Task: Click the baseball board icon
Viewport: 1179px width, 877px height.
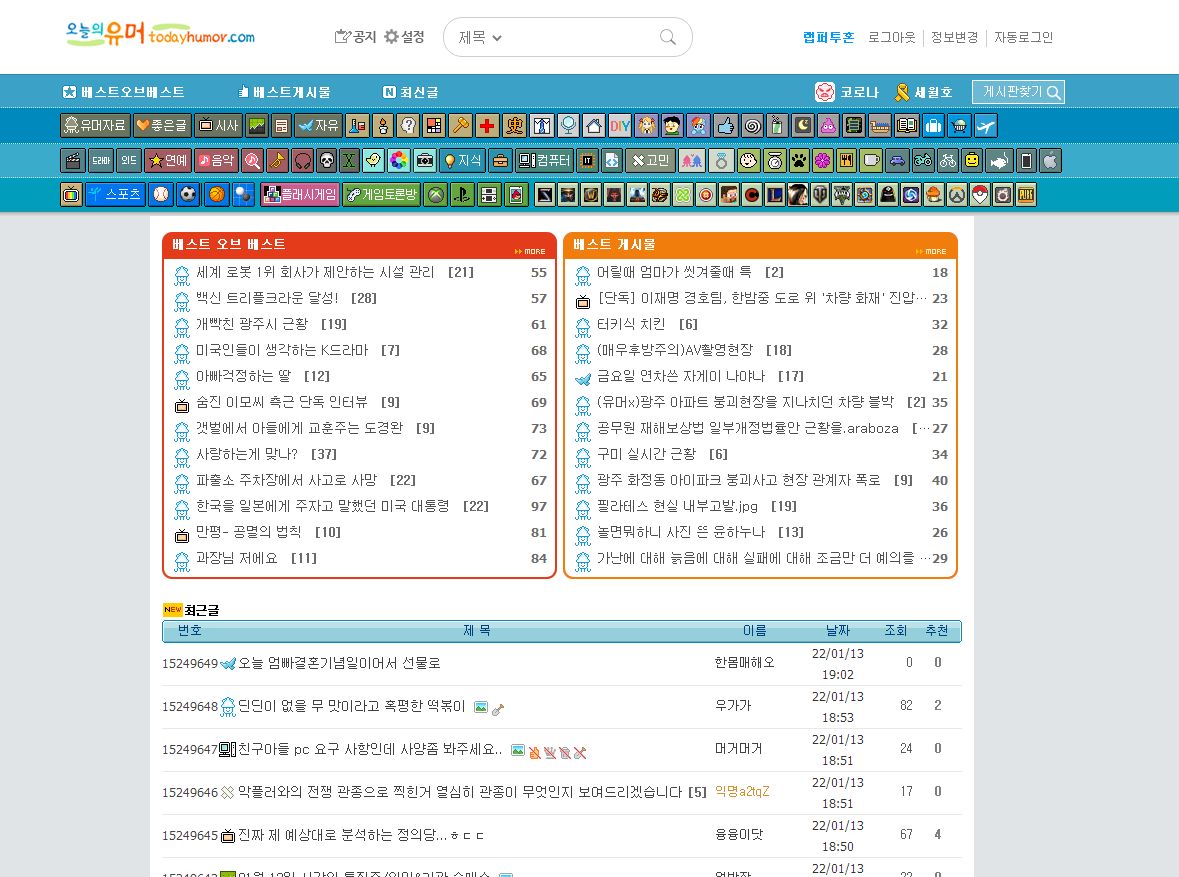Action: [x=162, y=194]
